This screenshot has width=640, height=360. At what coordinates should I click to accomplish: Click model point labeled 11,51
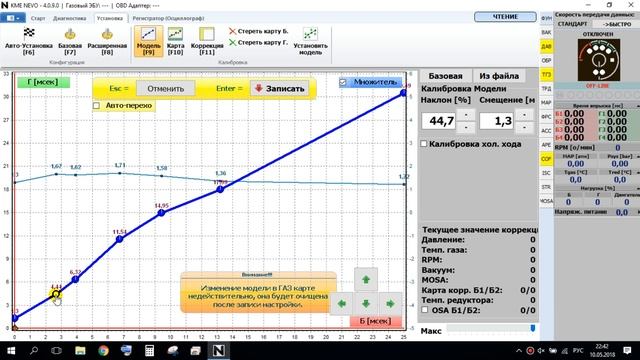click(119, 239)
